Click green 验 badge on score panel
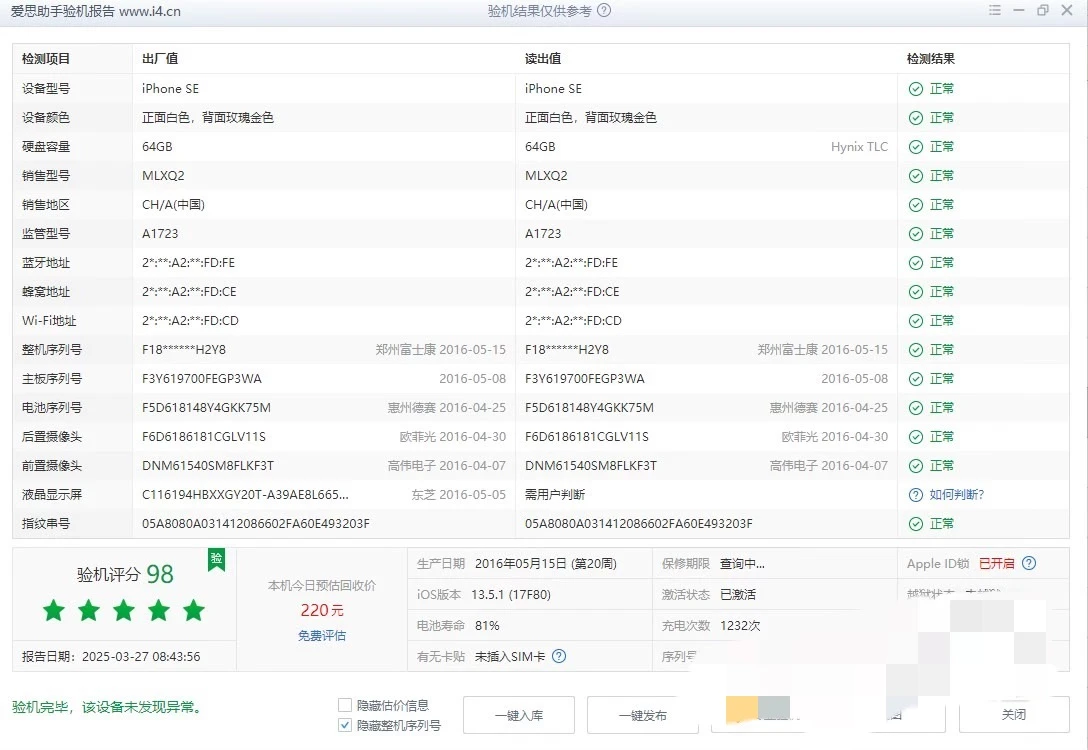 tap(216, 560)
